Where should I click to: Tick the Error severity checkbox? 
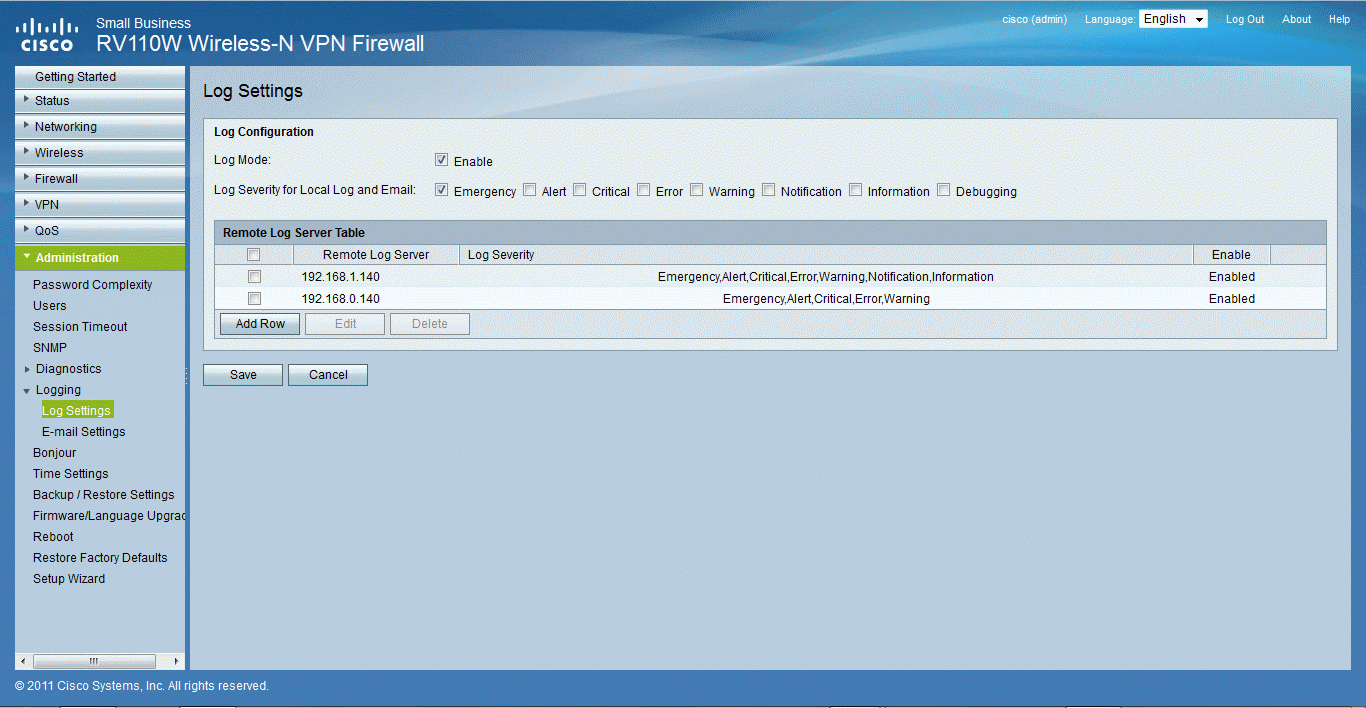[643, 190]
